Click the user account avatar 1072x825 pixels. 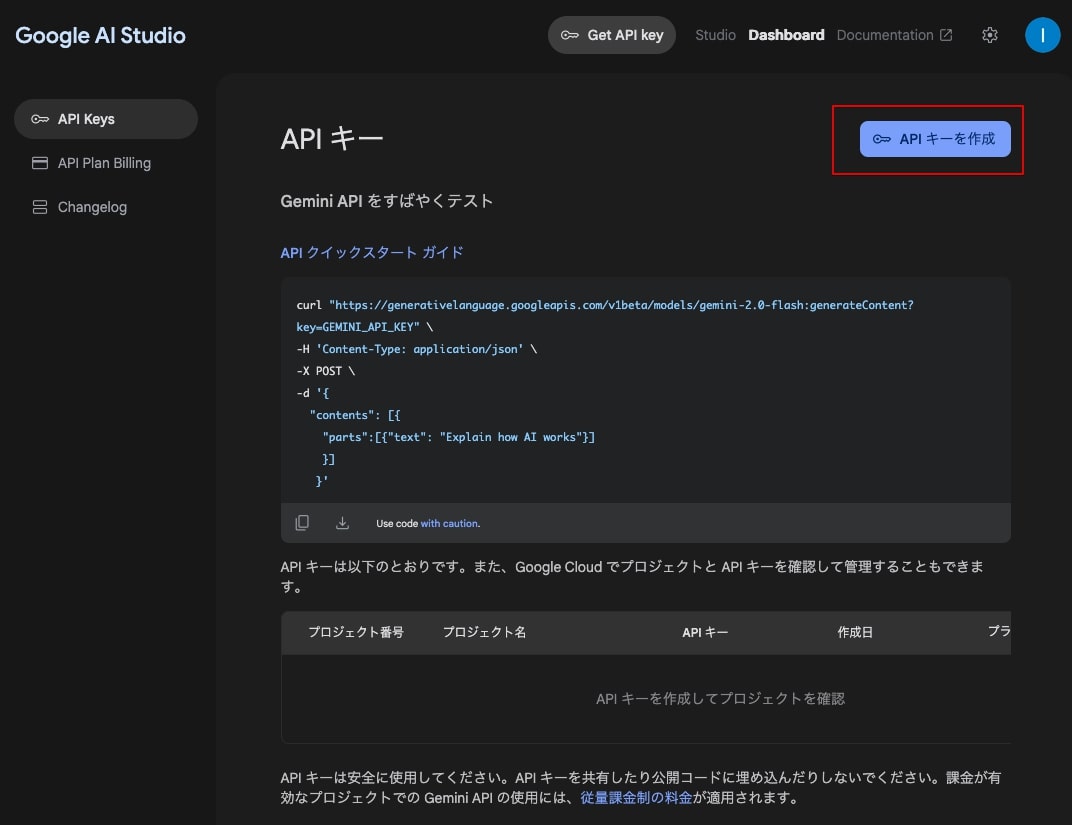1042,35
